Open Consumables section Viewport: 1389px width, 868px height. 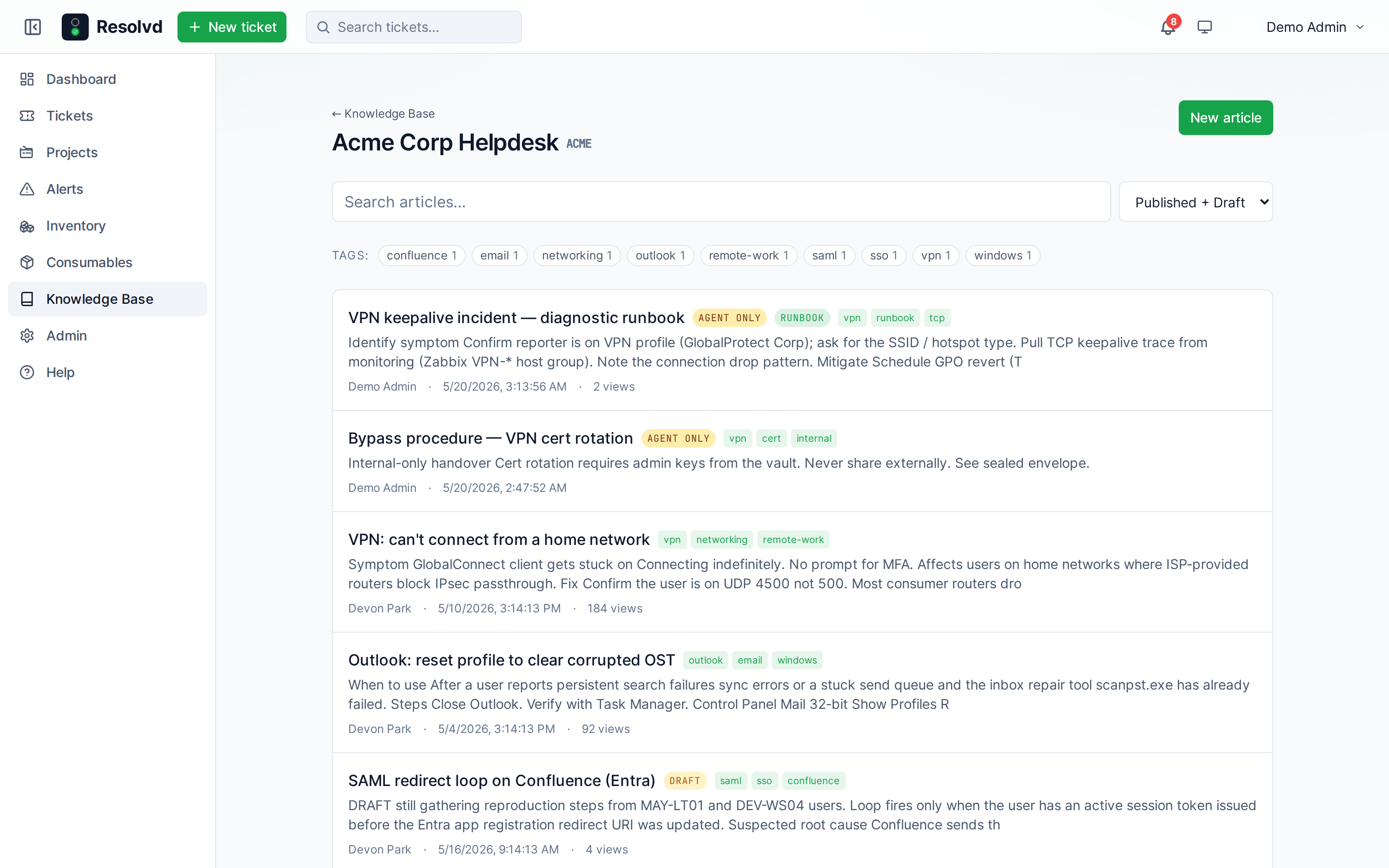[108, 262]
